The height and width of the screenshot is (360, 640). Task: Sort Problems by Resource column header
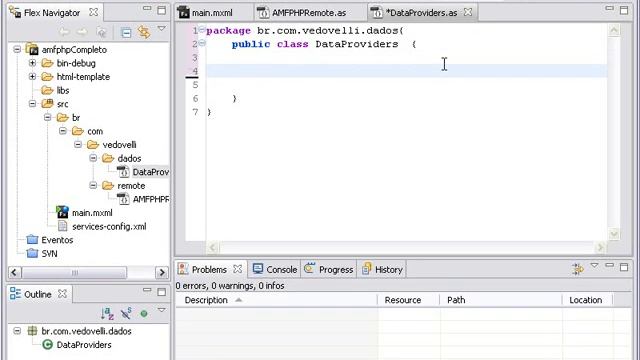point(409,300)
